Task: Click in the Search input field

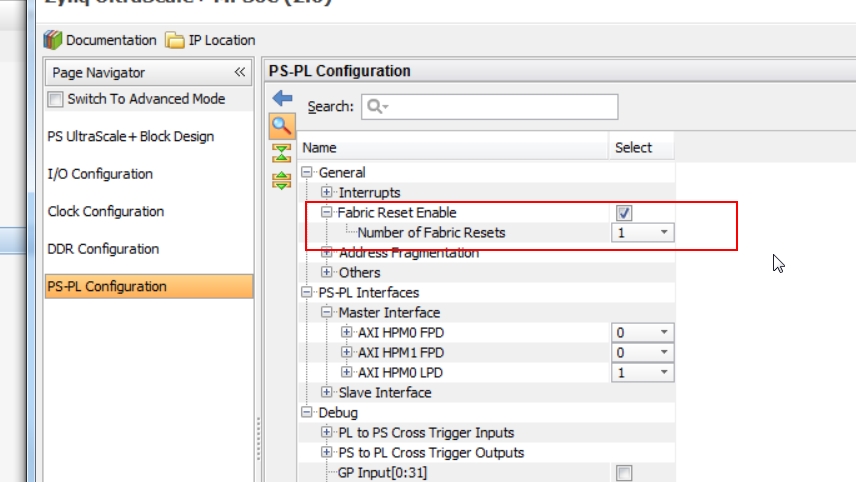Action: [x=500, y=107]
